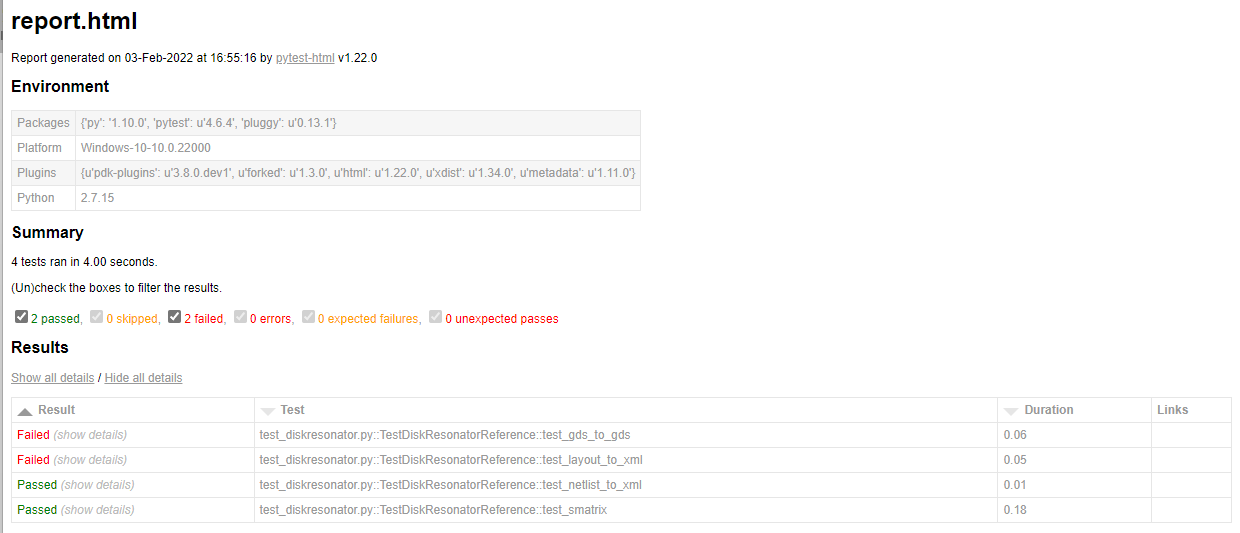
Task: Click Hide all details link
Action: [x=143, y=378]
